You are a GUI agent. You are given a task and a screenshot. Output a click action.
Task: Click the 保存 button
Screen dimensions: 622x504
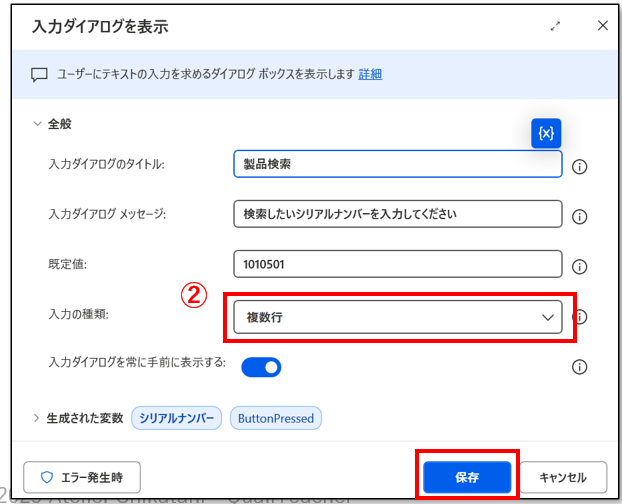tap(467, 477)
